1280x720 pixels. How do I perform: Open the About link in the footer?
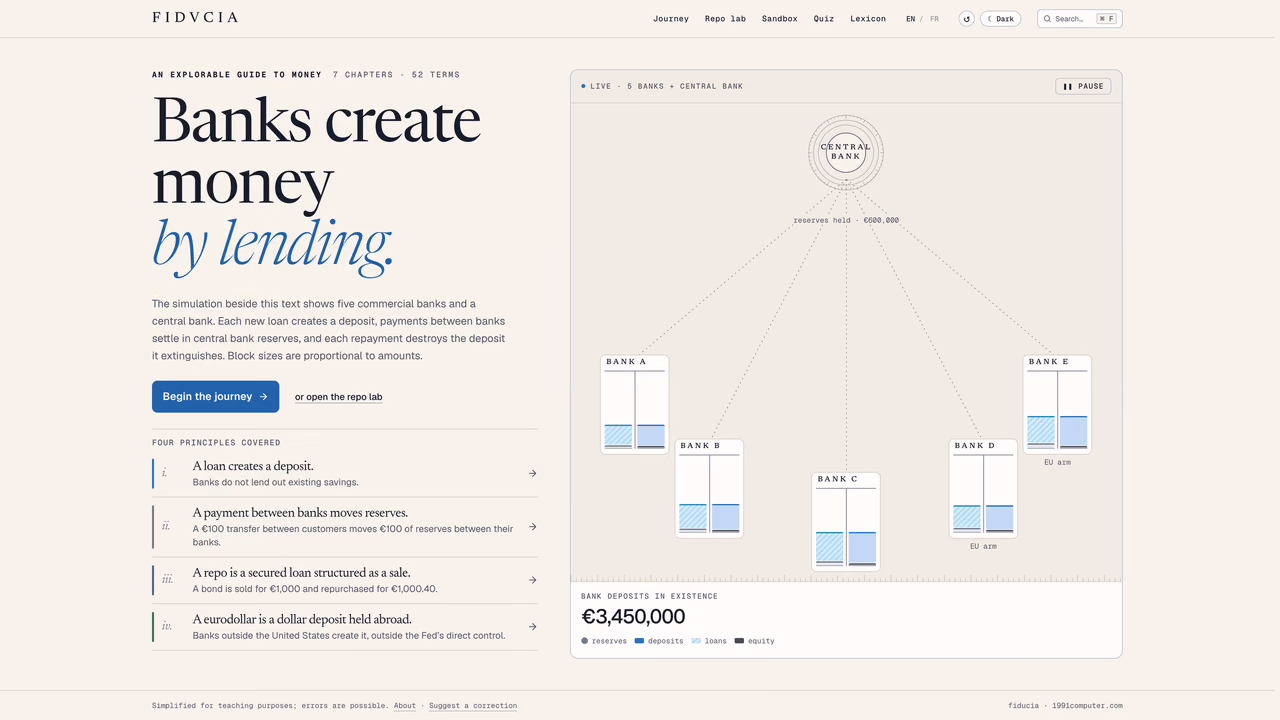coord(405,706)
